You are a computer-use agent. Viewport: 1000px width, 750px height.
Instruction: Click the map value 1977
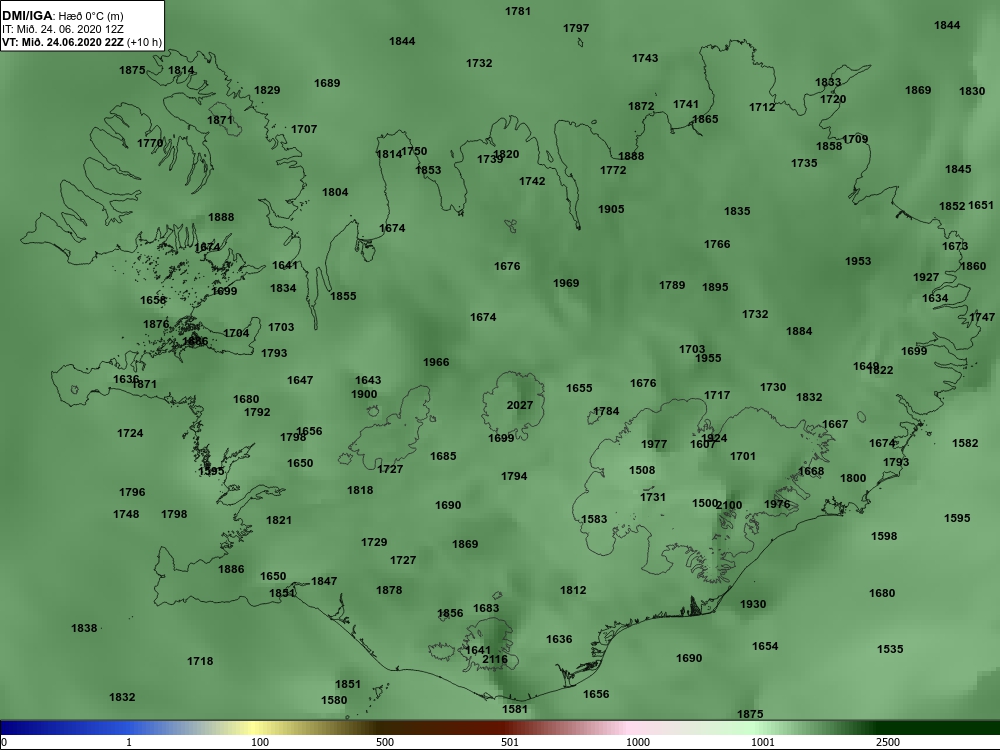pos(654,444)
